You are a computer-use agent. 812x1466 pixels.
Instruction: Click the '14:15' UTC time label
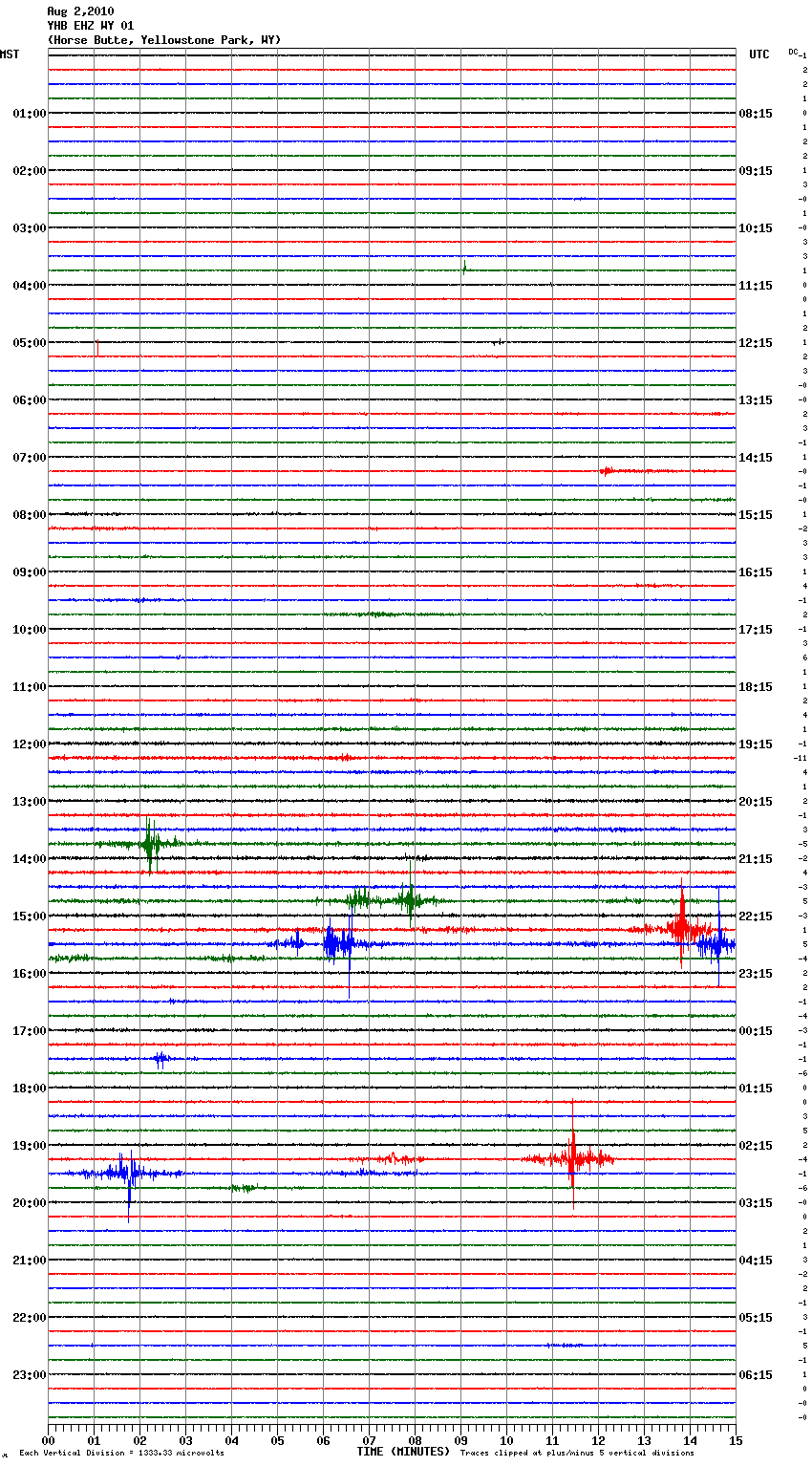pyautogui.click(x=756, y=458)
